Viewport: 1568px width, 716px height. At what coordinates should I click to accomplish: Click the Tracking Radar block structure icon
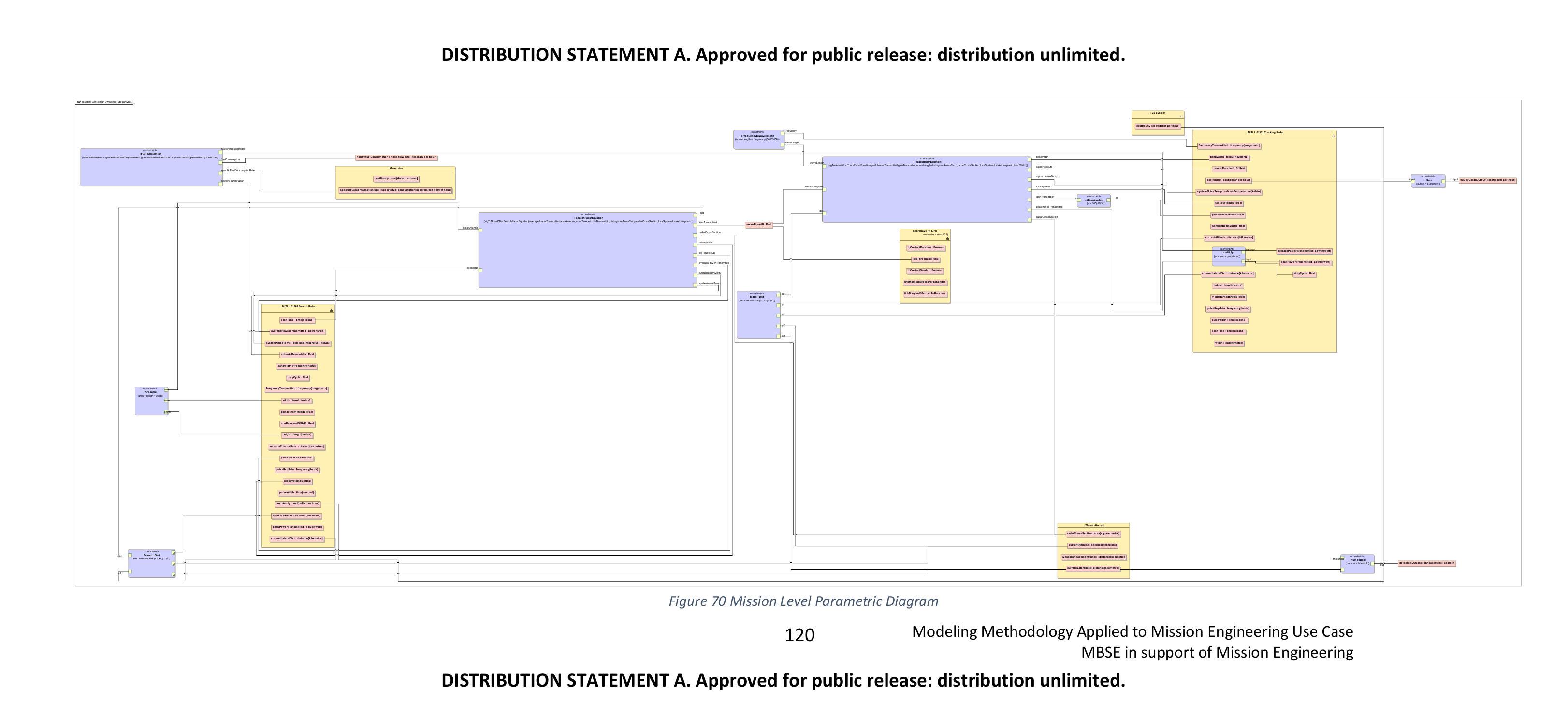[1333, 136]
